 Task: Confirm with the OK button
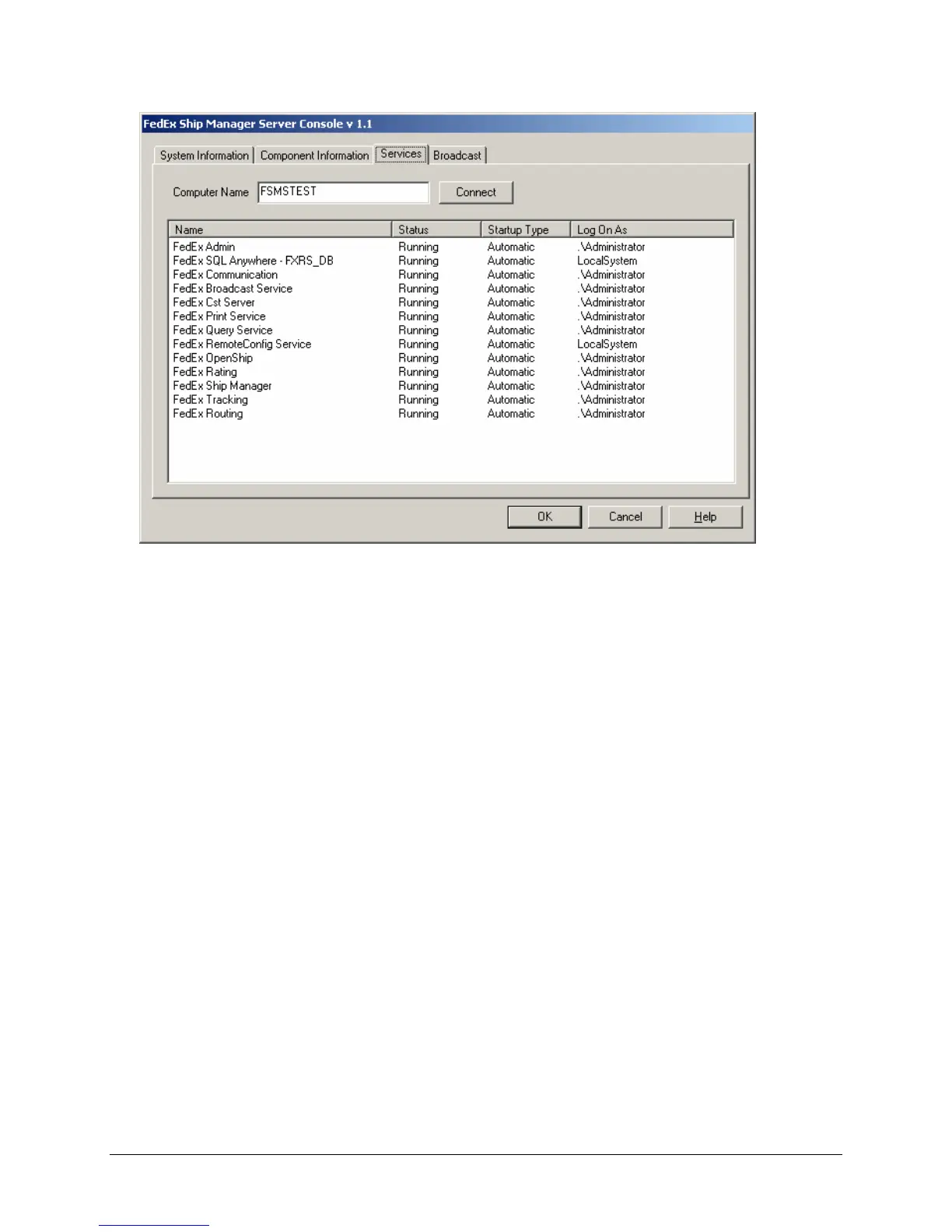click(x=544, y=516)
